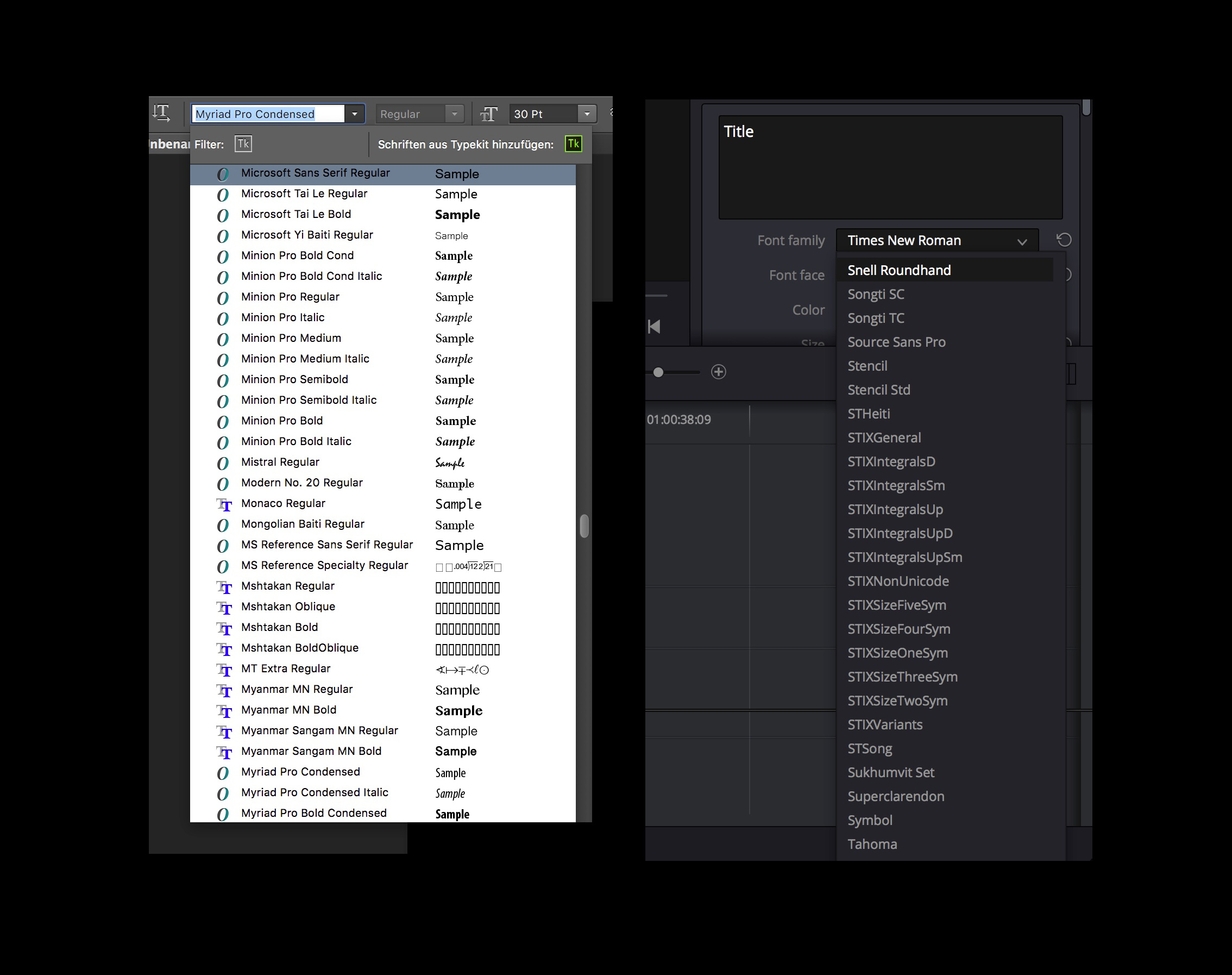Adjust the timeline zoom slider handle

tap(658, 372)
